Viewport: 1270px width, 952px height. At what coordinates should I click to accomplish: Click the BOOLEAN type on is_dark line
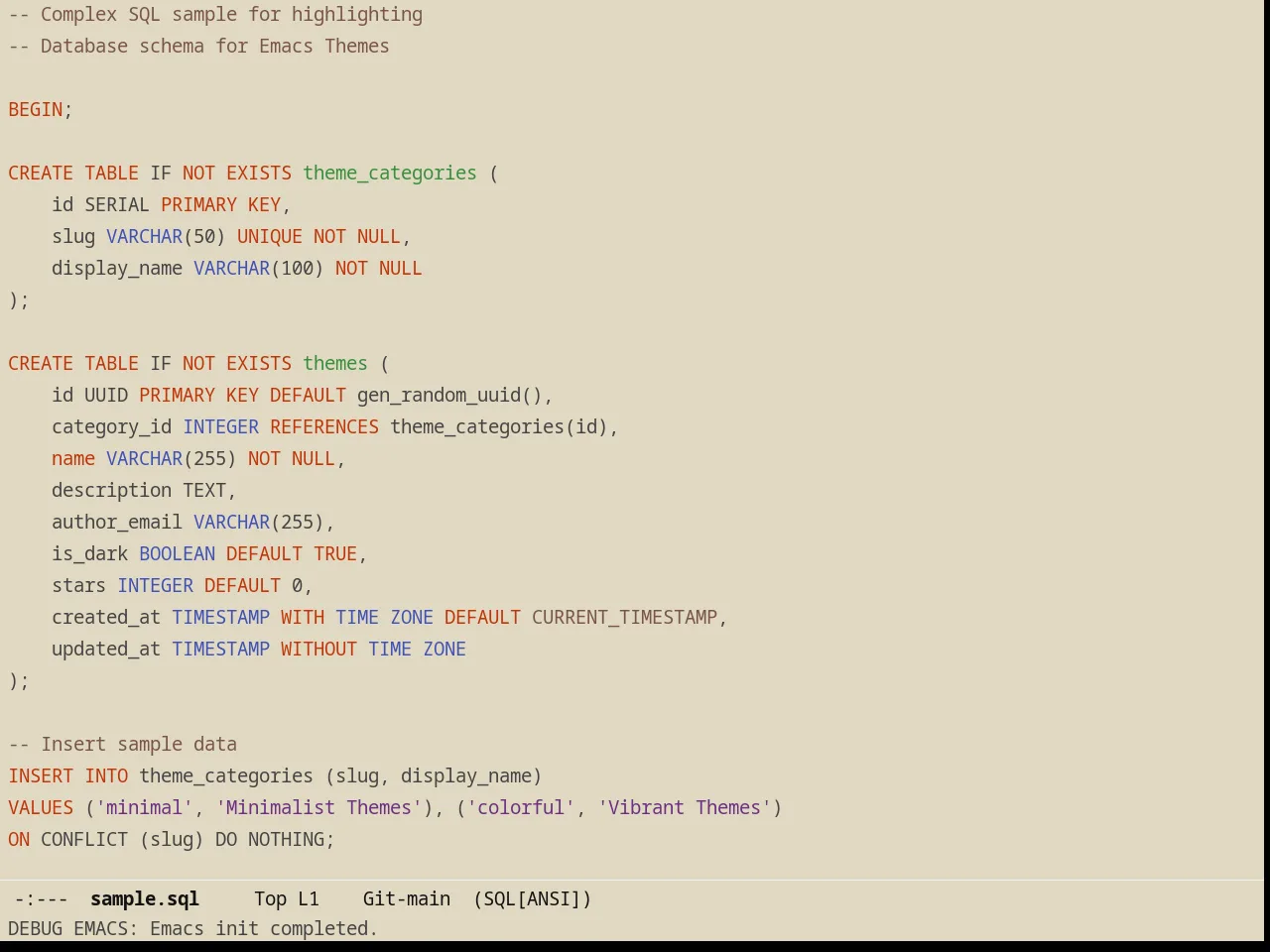click(177, 553)
